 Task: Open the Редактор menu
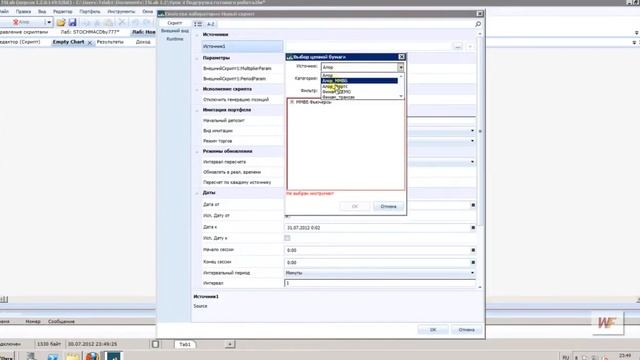pos(62,11)
